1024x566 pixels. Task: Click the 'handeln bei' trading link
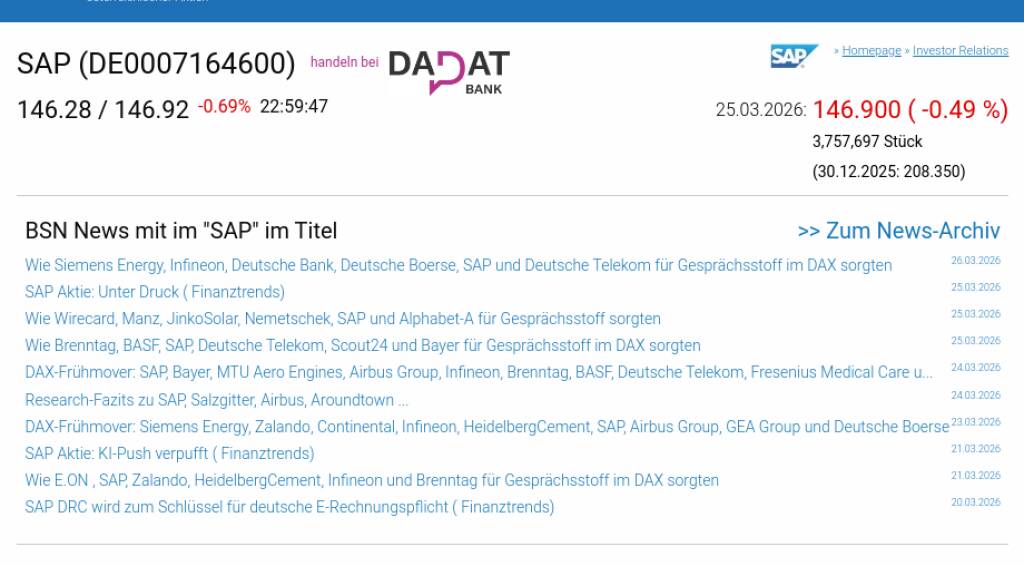coord(344,62)
